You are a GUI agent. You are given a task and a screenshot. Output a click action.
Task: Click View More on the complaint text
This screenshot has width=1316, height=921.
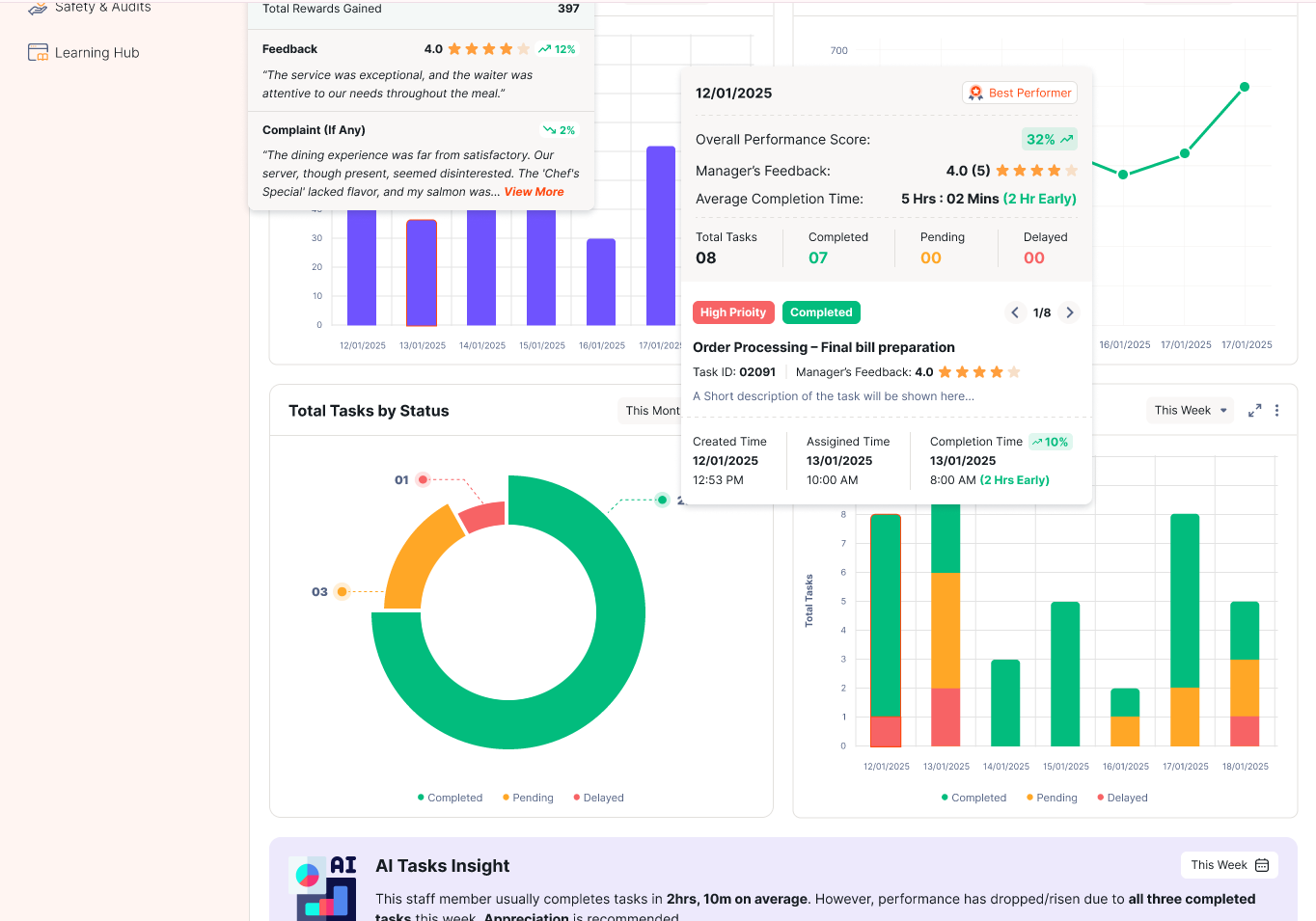[x=534, y=192]
